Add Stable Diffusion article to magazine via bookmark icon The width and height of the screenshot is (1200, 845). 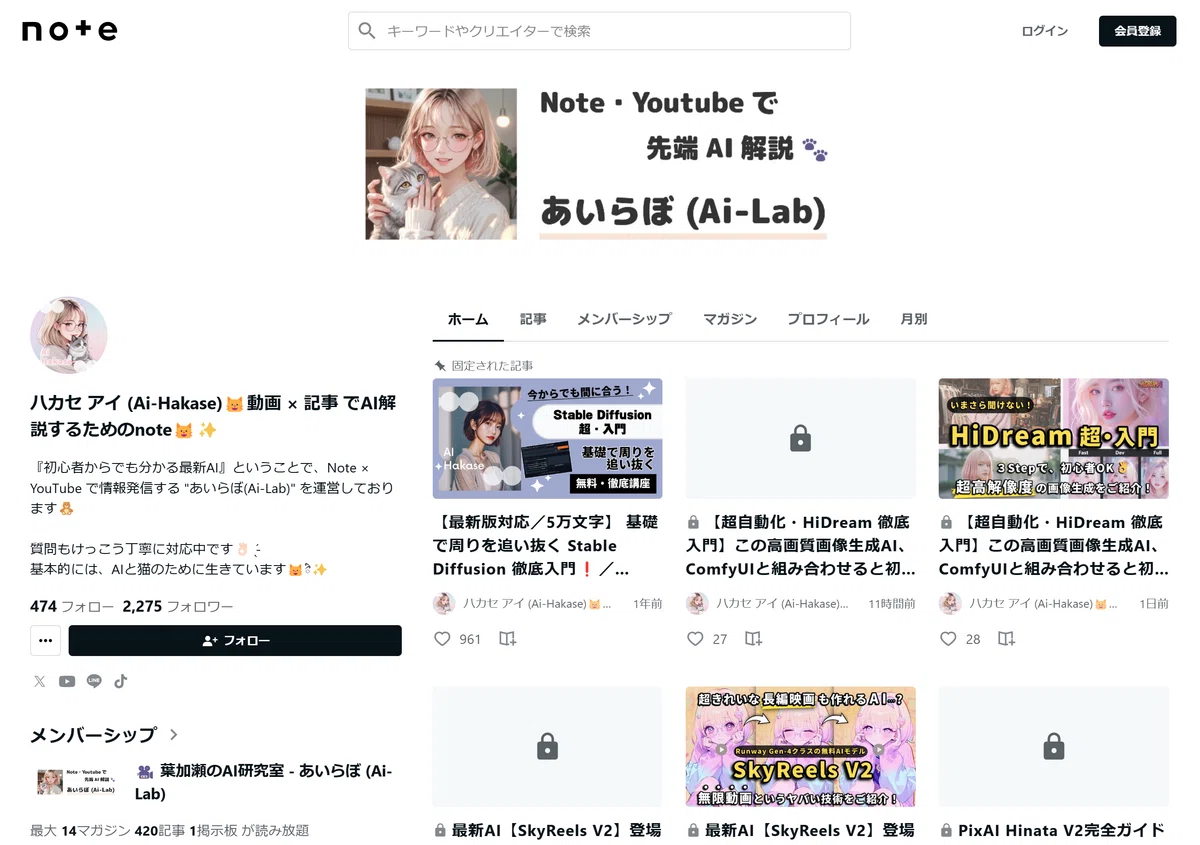[x=508, y=639]
